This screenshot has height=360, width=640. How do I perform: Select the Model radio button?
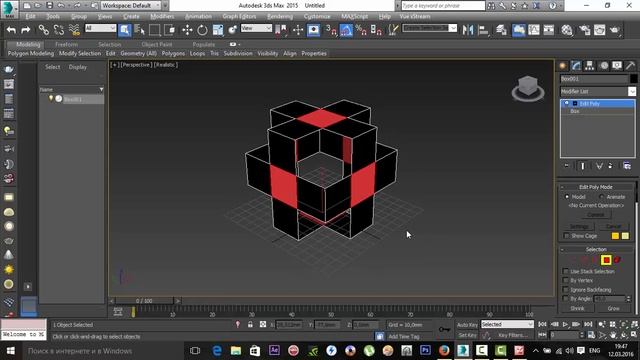pyautogui.click(x=567, y=197)
